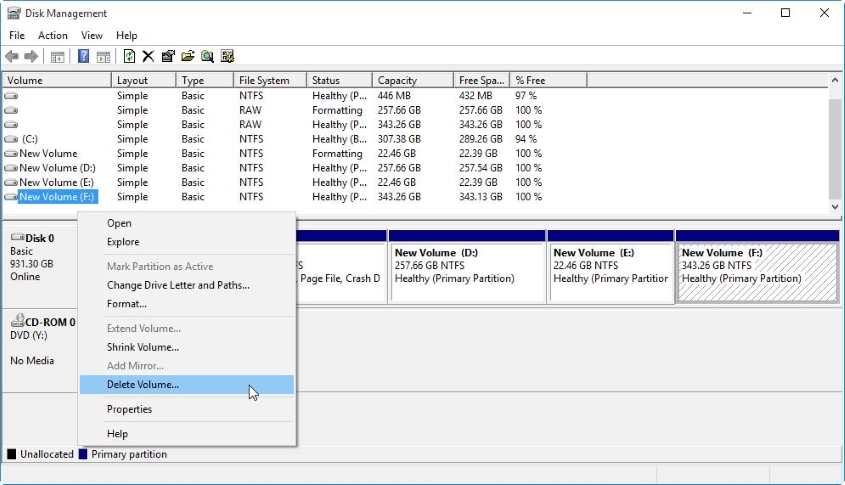Open the Action menu
845x485 pixels.
53,36
